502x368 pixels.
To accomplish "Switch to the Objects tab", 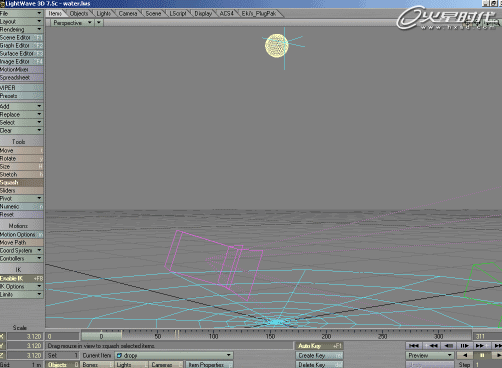I will tap(79, 13).
